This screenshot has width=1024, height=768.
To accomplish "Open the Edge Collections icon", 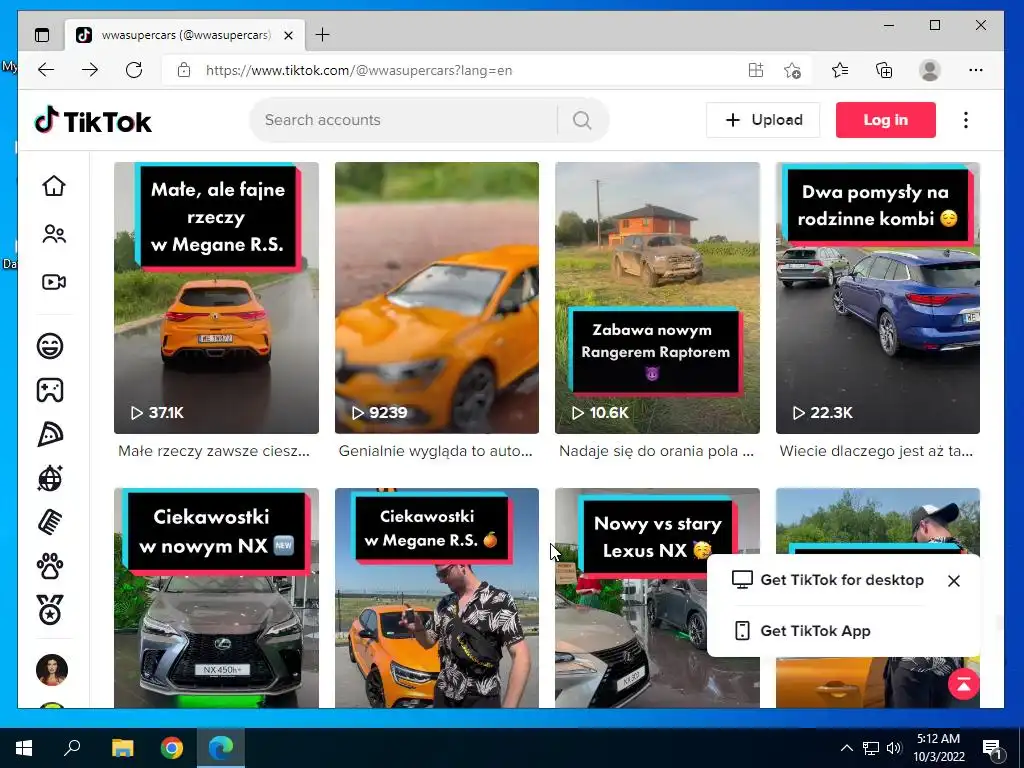I will click(x=884, y=70).
